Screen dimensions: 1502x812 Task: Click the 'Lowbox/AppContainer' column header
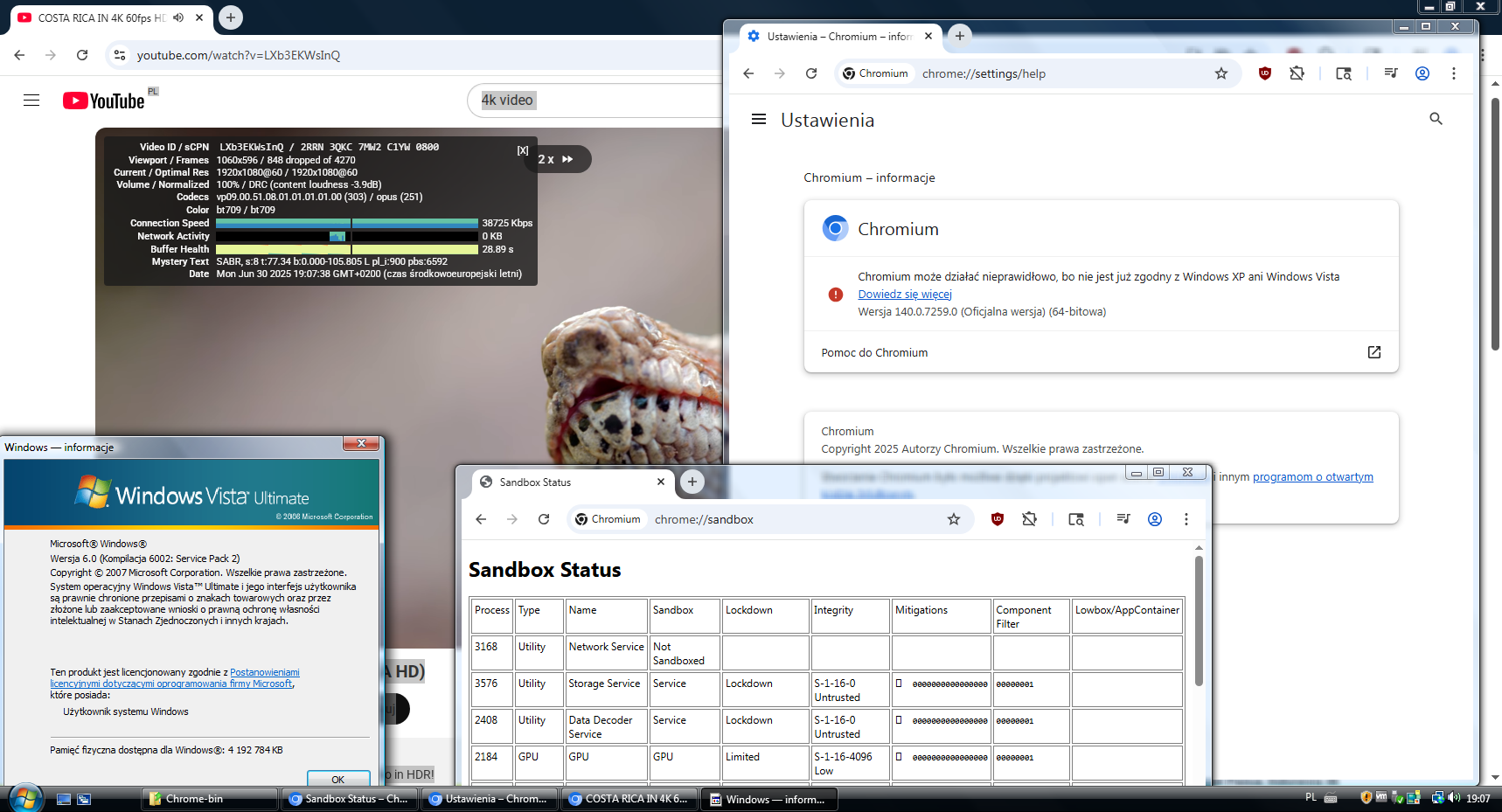[x=1128, y=616]
